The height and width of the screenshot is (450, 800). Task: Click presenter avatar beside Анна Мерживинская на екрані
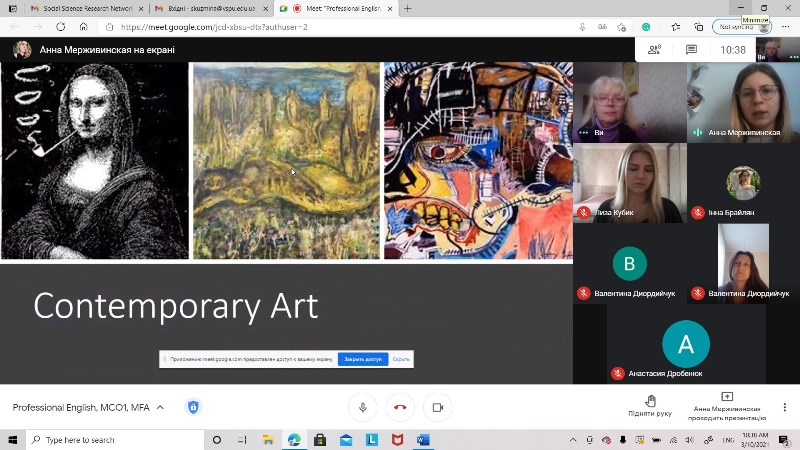22,49
